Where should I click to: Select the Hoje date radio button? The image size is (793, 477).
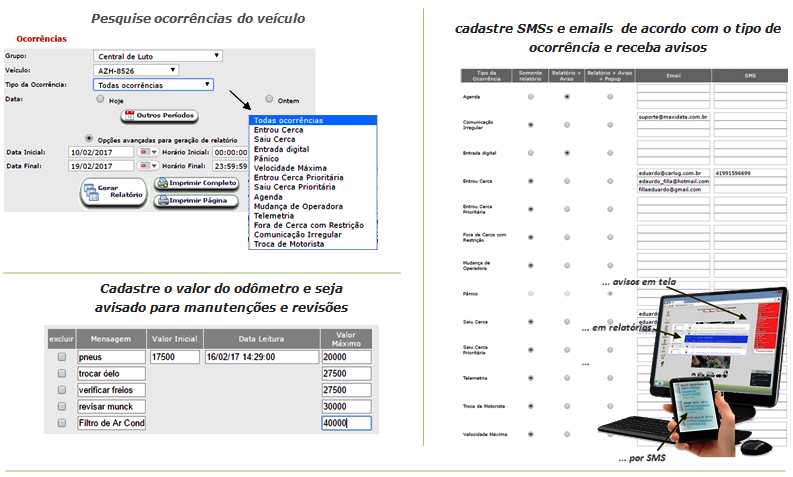pos(100,99)
